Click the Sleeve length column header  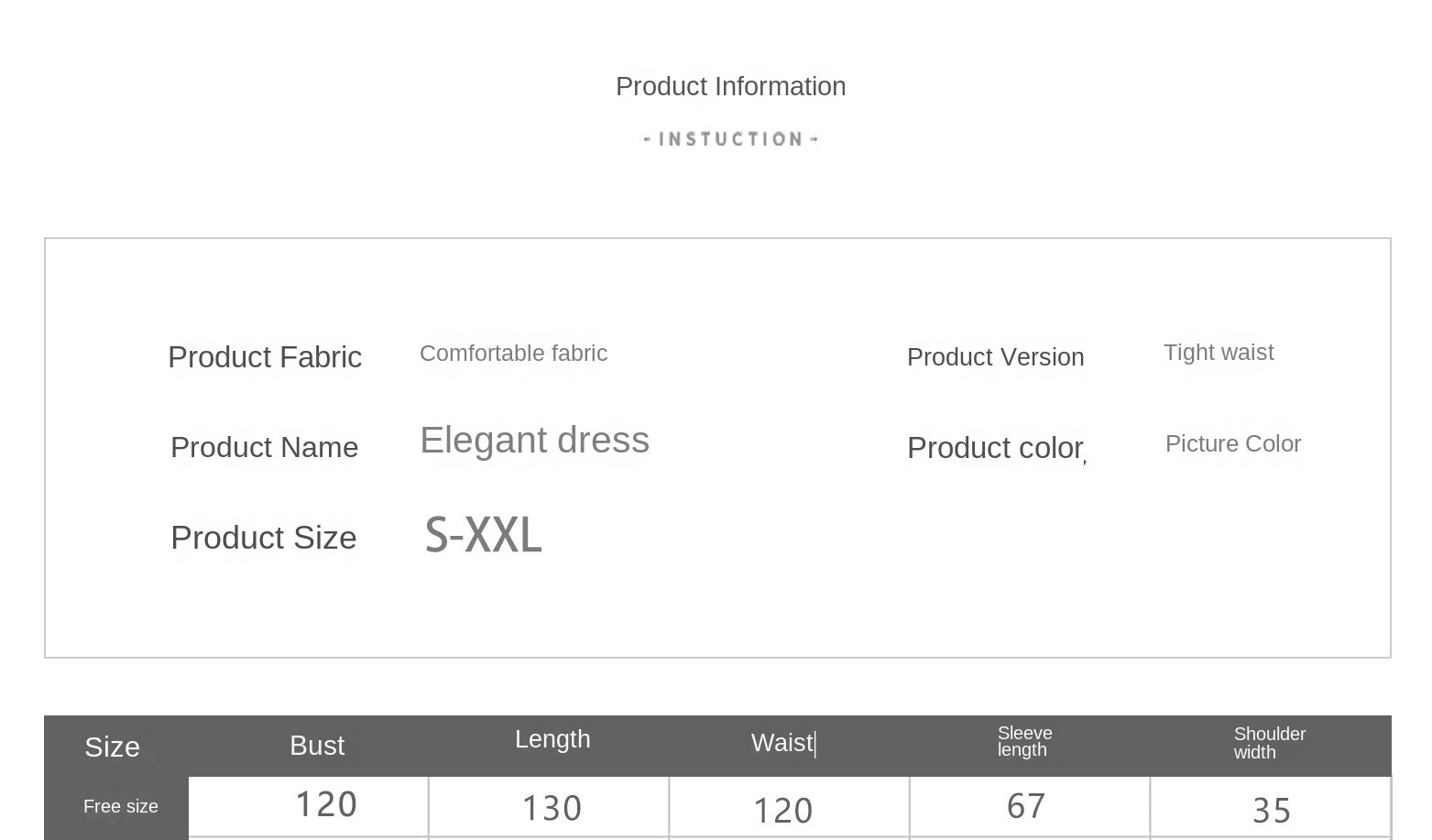[1025, 741]
